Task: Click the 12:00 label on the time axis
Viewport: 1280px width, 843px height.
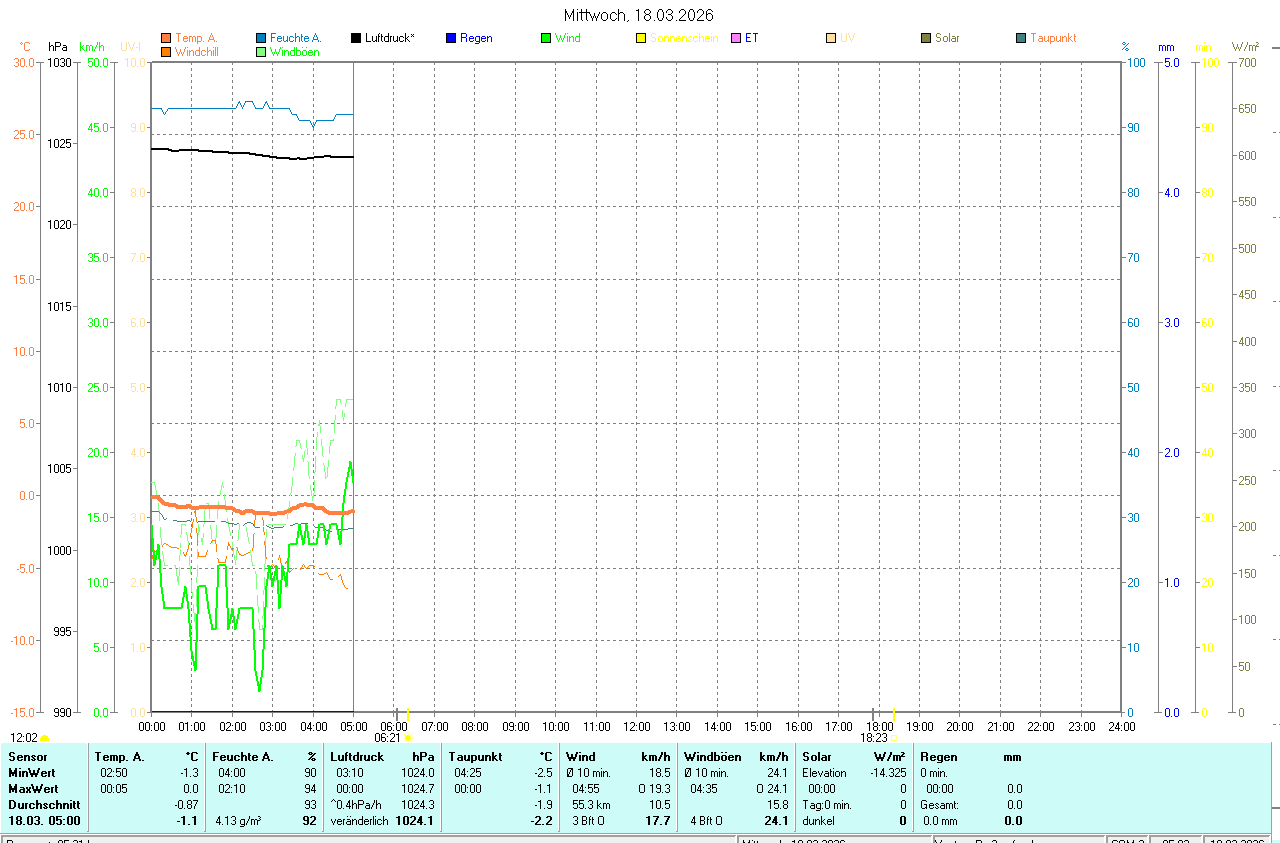Action: tap(636, 726)
